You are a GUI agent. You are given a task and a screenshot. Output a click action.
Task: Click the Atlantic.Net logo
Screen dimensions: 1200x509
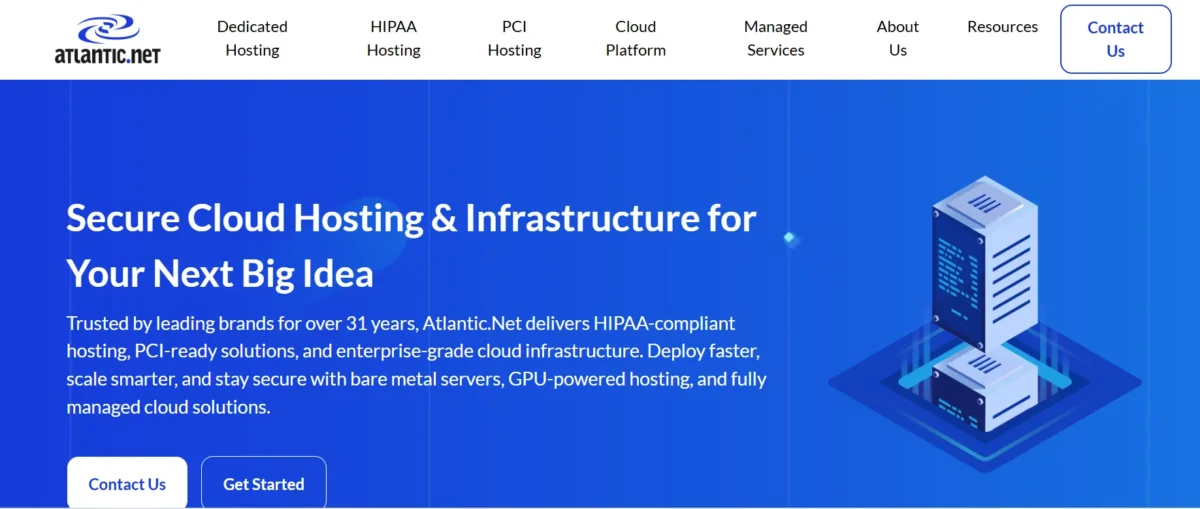click(107, 39)
